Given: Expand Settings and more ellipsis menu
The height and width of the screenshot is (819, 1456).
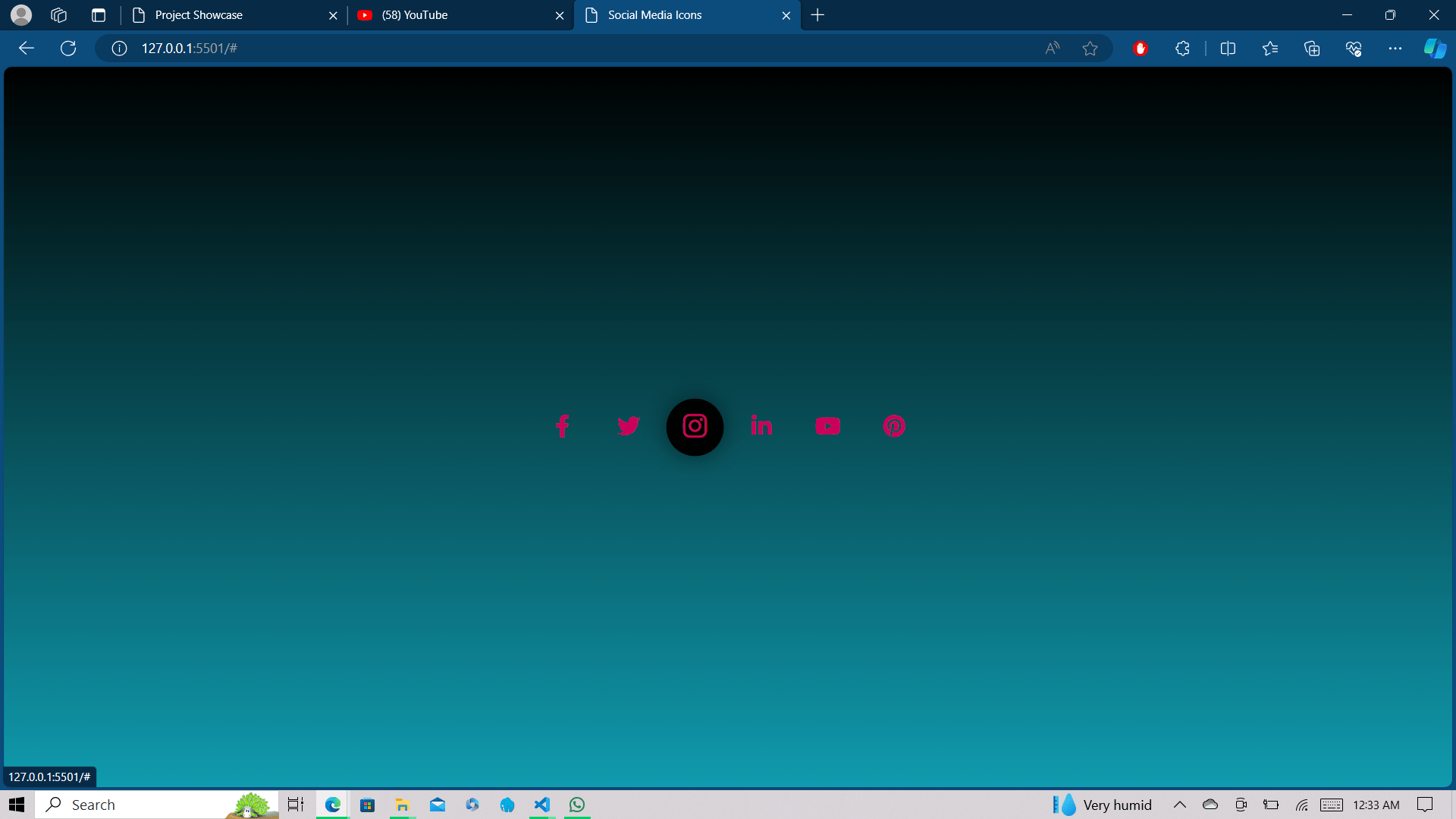Looking at the screenshot, I should (x=1395, y=49).
